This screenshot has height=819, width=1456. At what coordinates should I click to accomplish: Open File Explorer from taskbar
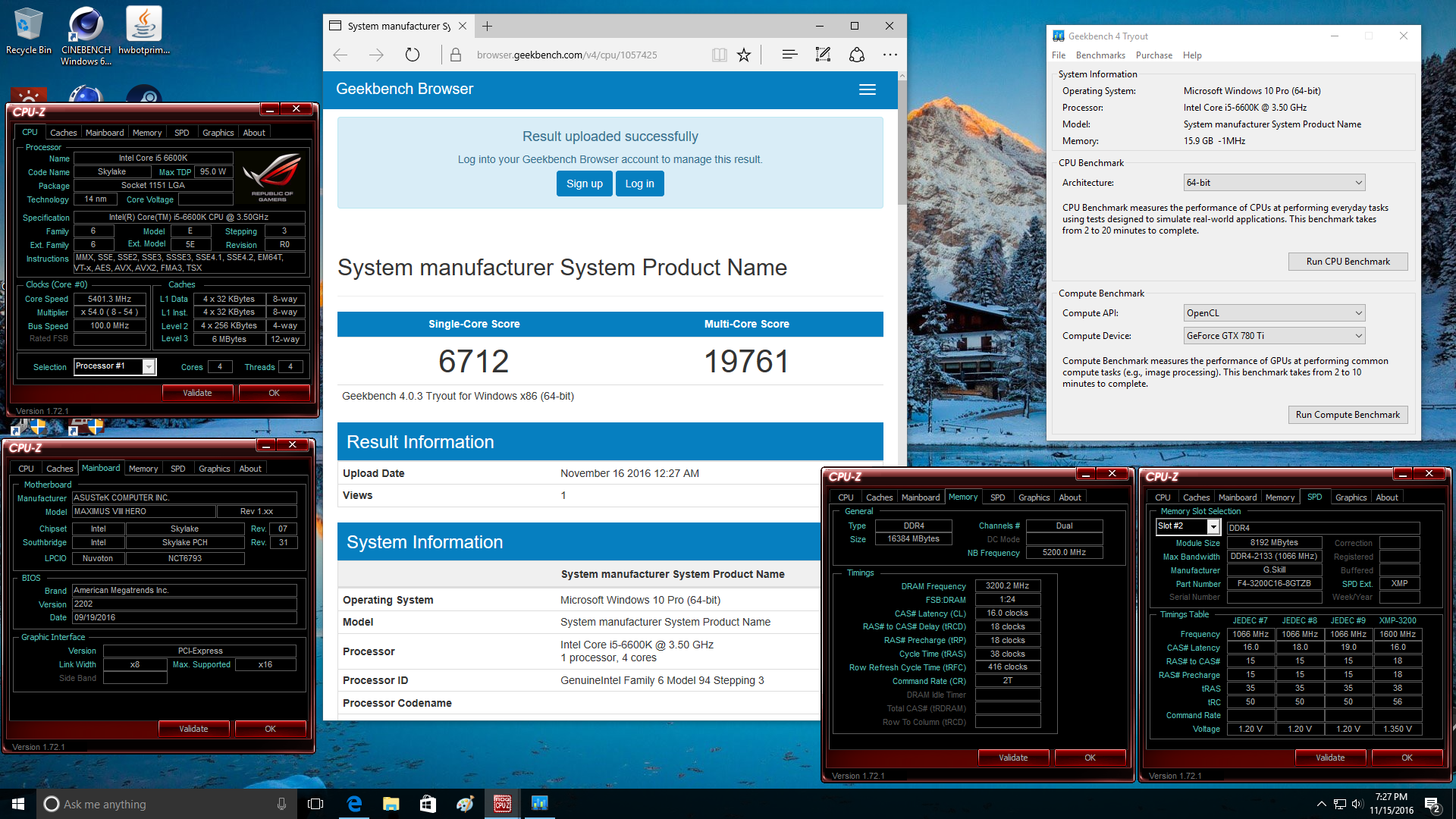tap(391, 804)
